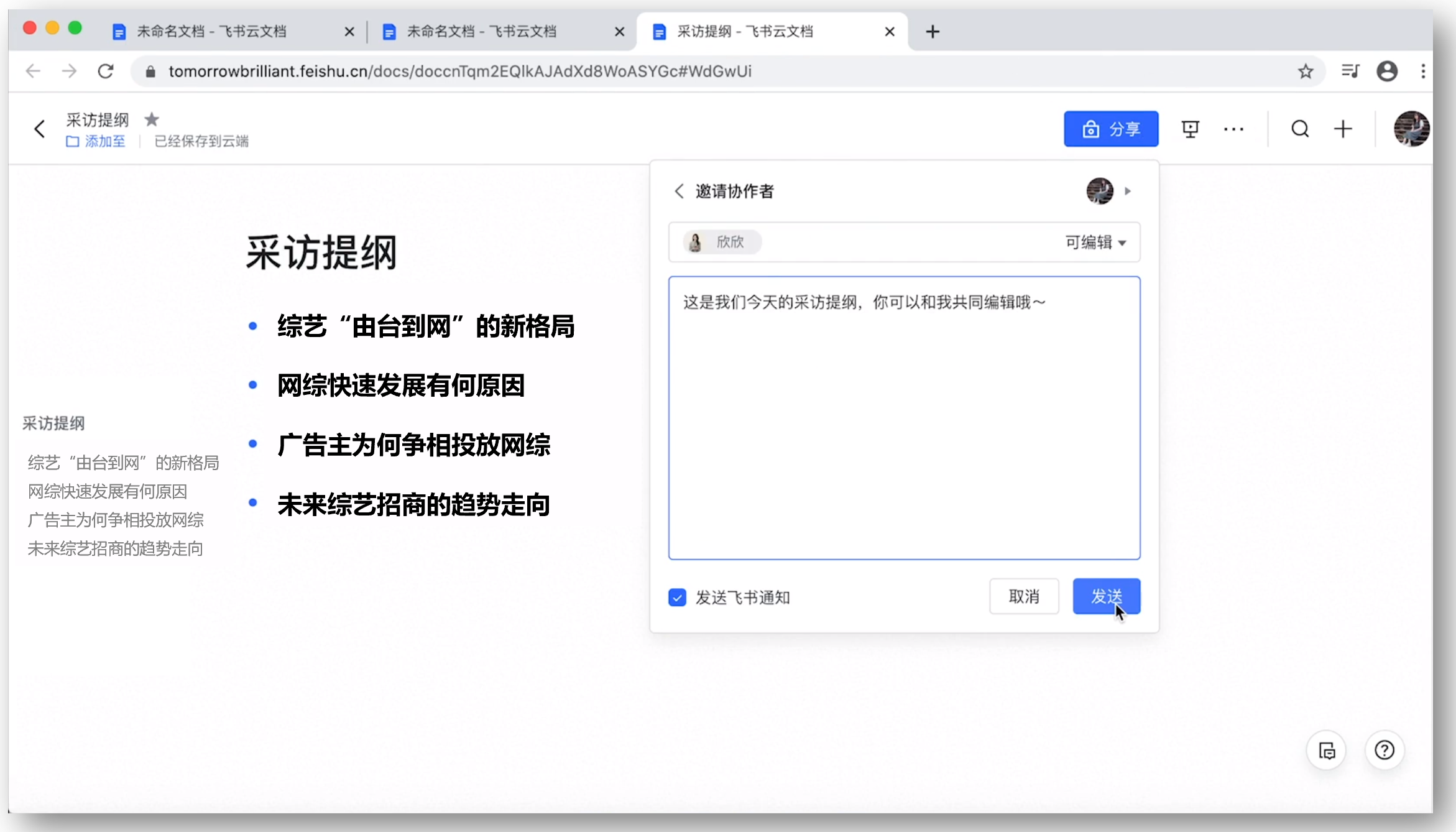Click the presentation mode icon

(x=1190, y=129)
